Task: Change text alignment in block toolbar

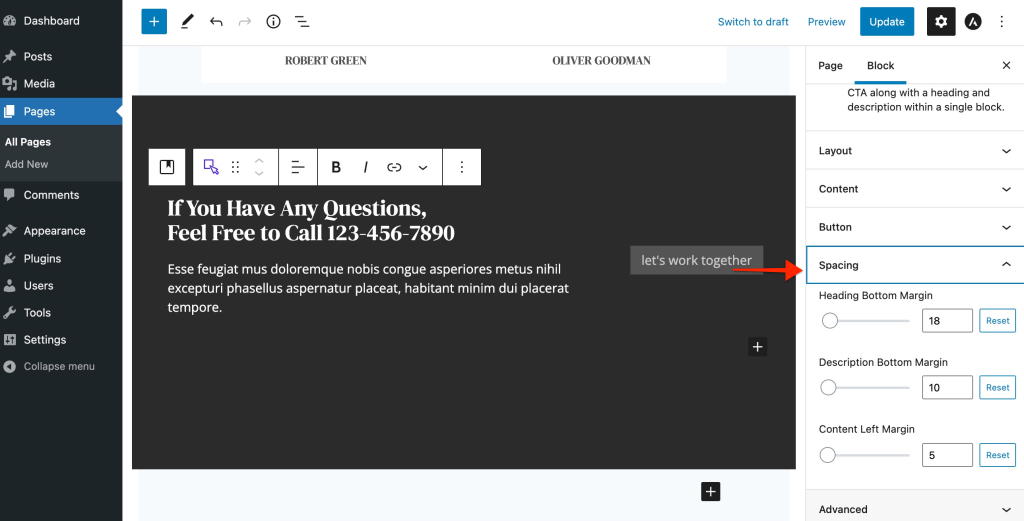Action: (x=297, y=167)
